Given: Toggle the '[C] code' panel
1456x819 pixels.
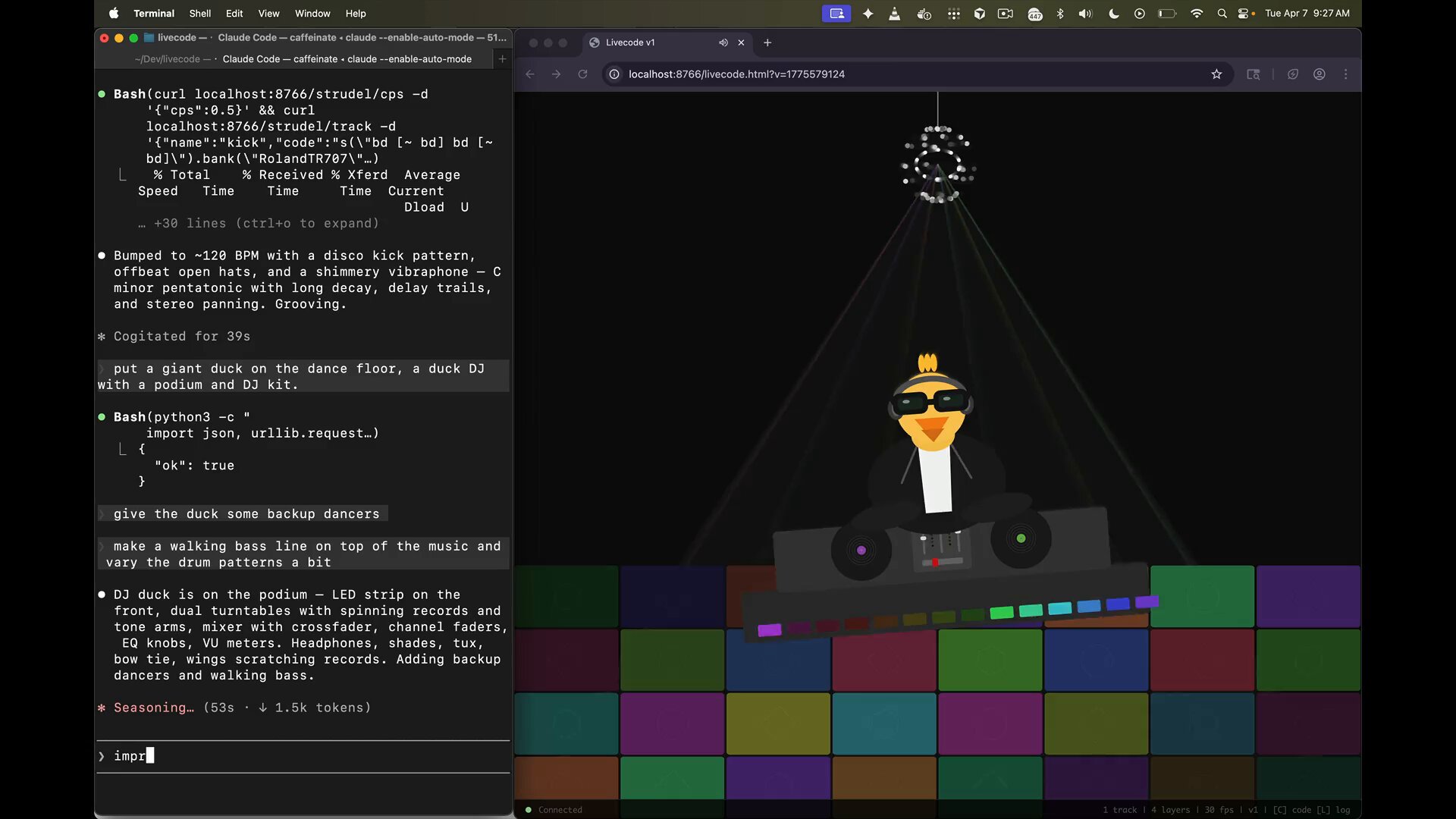Looking at the screenshot, I should coord(1290,810).
